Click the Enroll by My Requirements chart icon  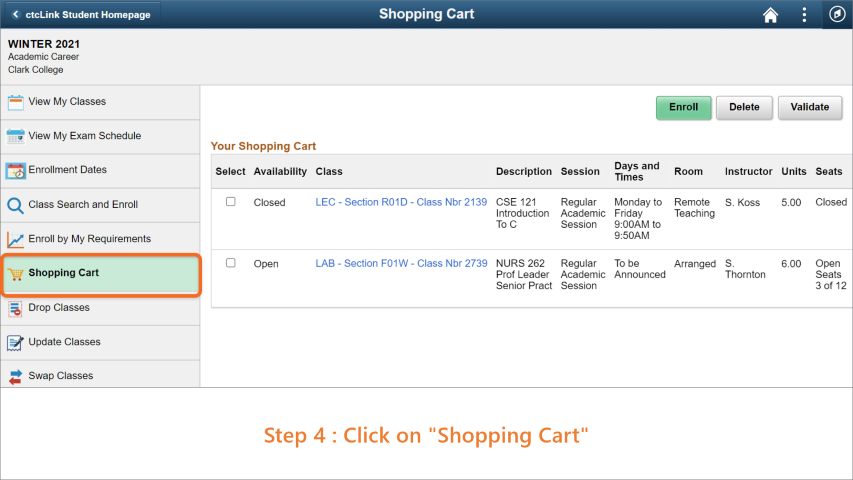[x=15, y=239]
